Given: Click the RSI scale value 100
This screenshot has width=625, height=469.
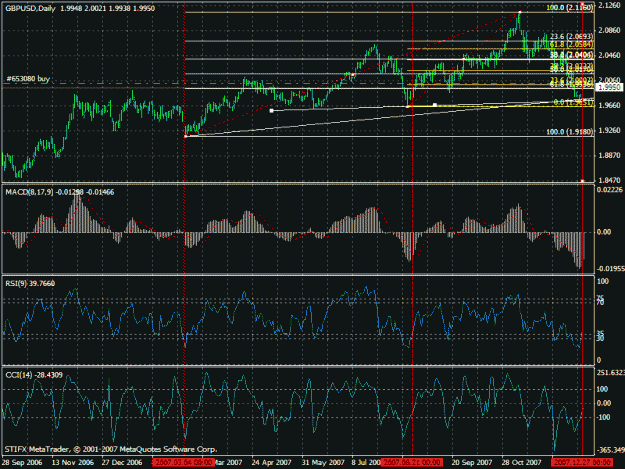Looking at the screenshot, I should click(x=603, y=281).
